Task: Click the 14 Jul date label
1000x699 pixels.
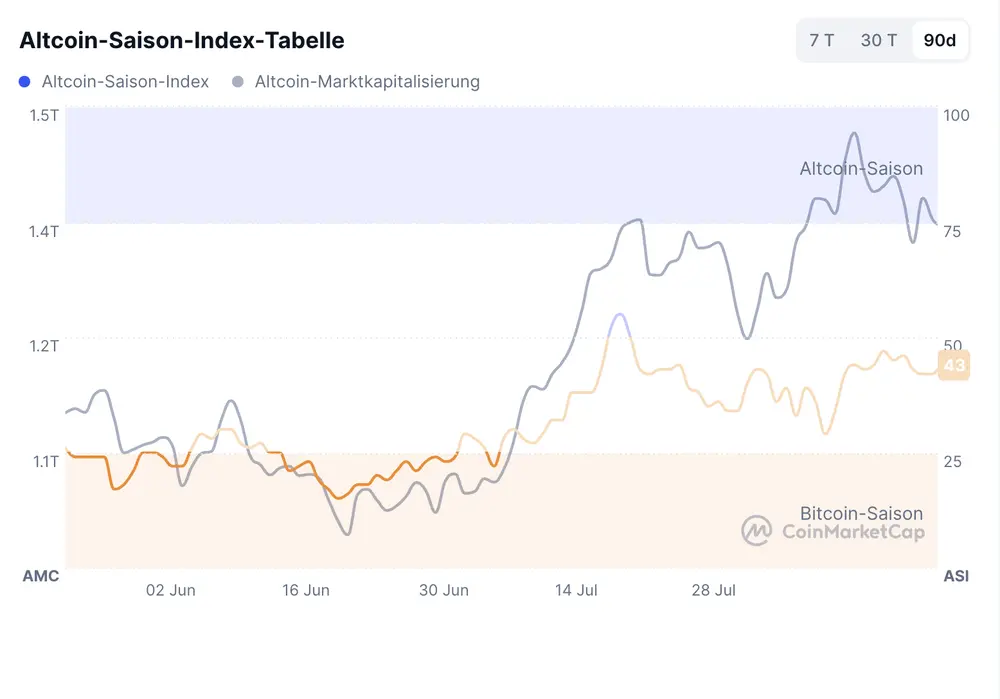Action: [576, 590]
